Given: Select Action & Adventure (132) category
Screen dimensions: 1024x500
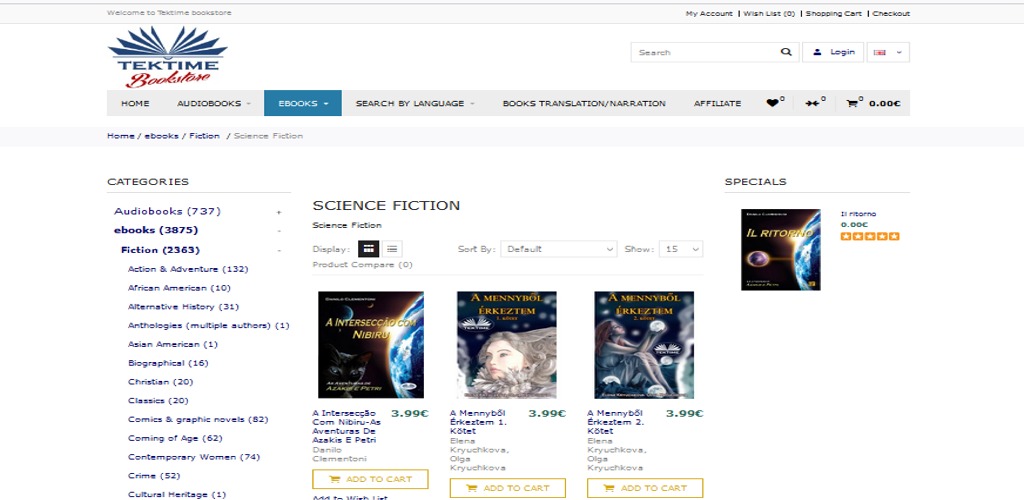Looking at the screenshot, I should [x=188, y=269].
